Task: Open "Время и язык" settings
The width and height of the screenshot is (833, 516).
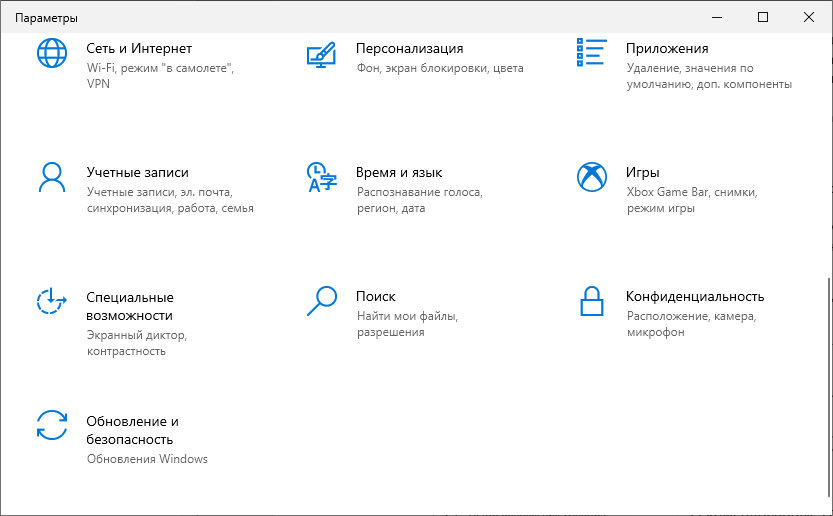Action: 399,172
